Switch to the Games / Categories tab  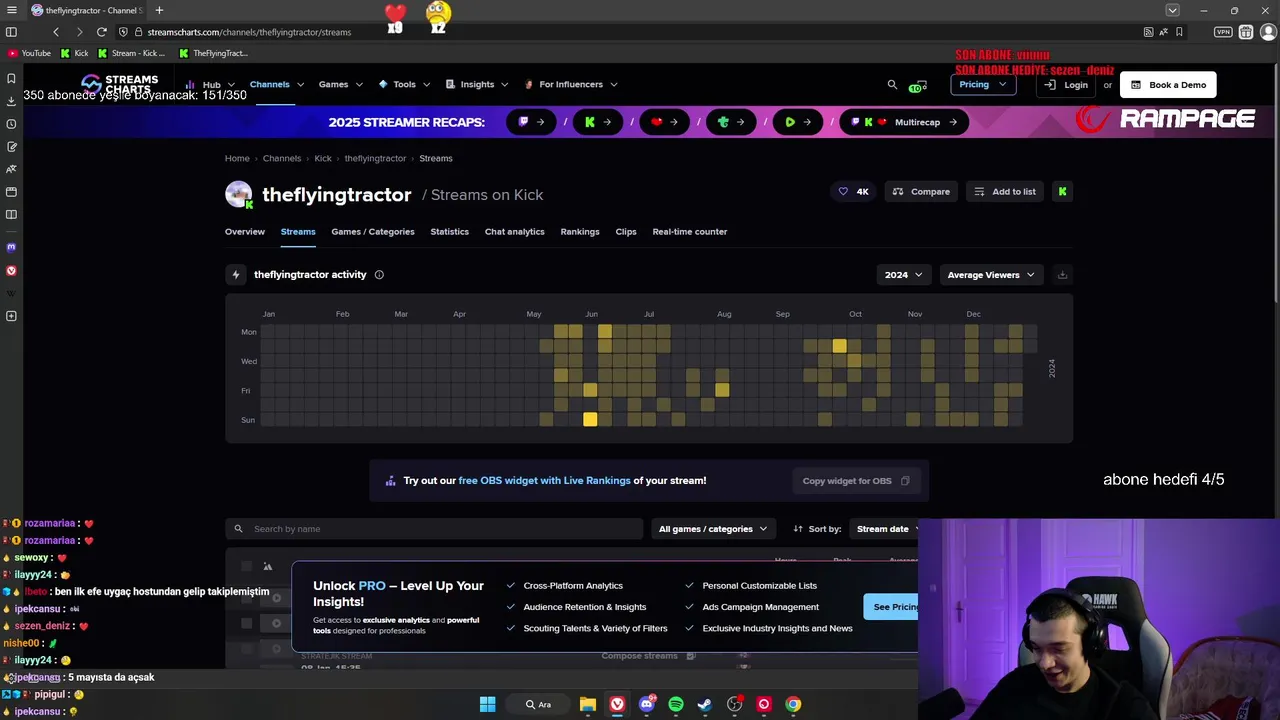pyautogui.click(x=373, y=231)
